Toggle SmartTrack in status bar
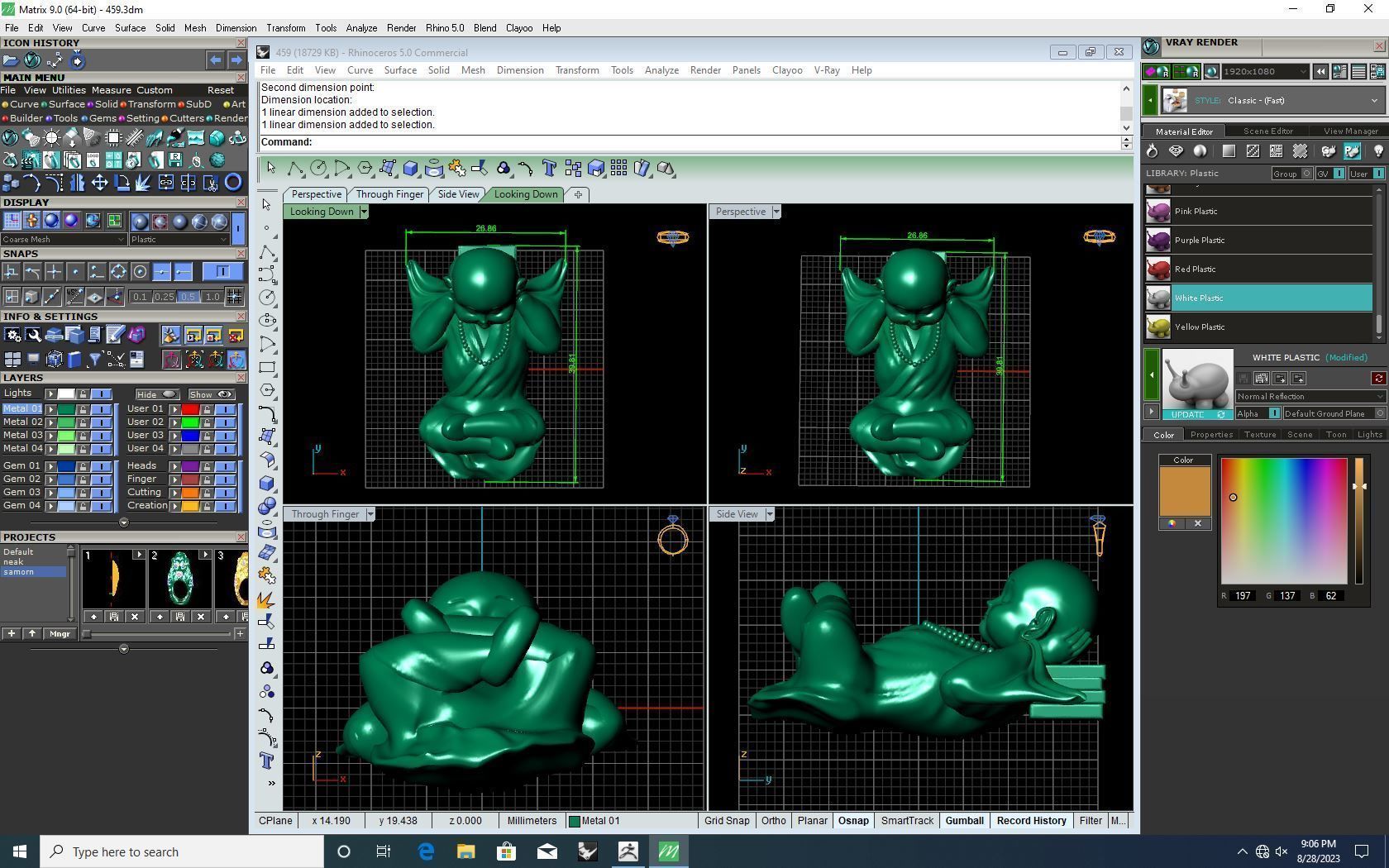This screenshot has height=868, width=1389. [x=907, y=821]
